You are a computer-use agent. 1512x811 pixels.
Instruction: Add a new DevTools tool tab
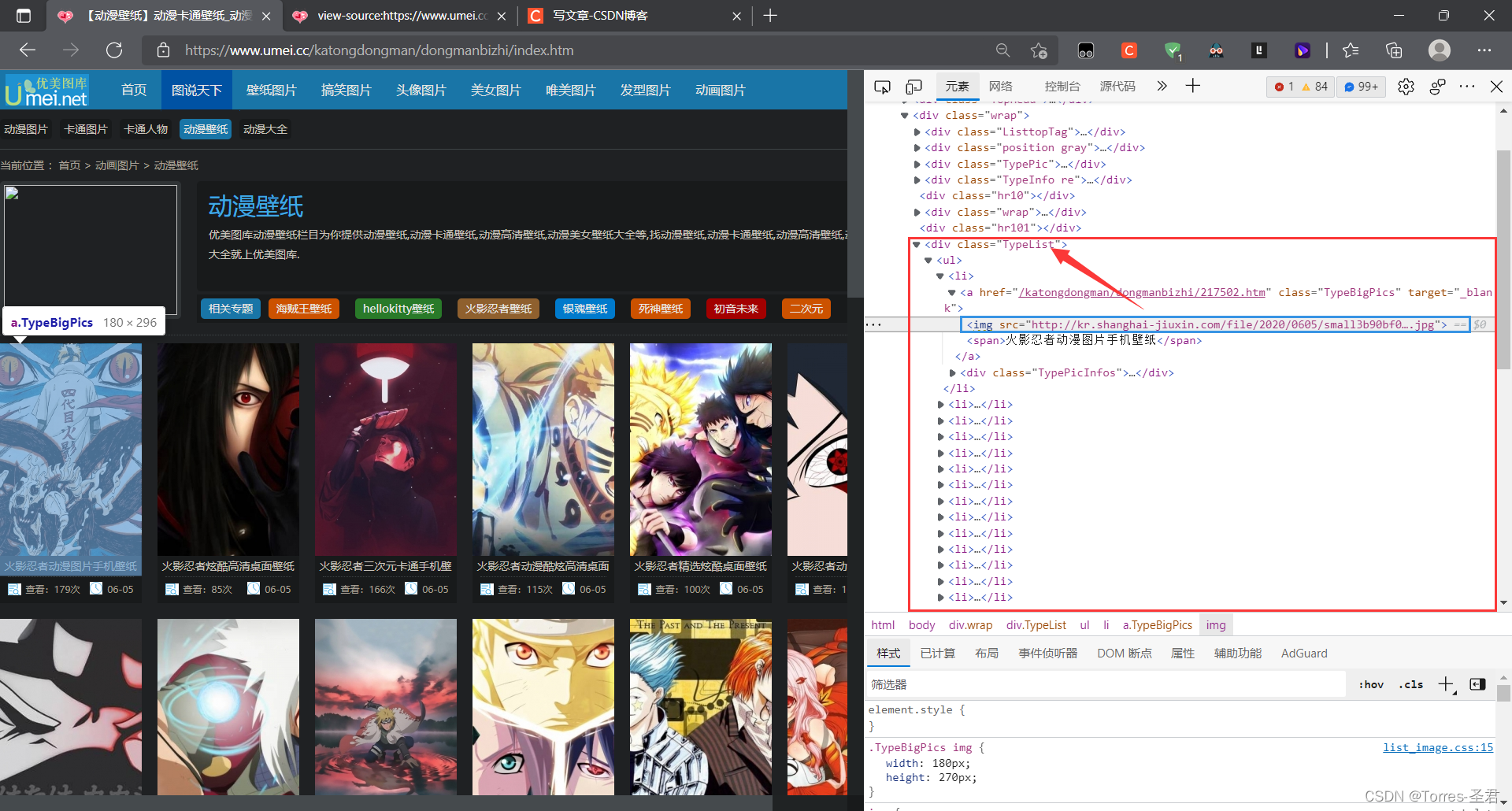point(1193,86)
